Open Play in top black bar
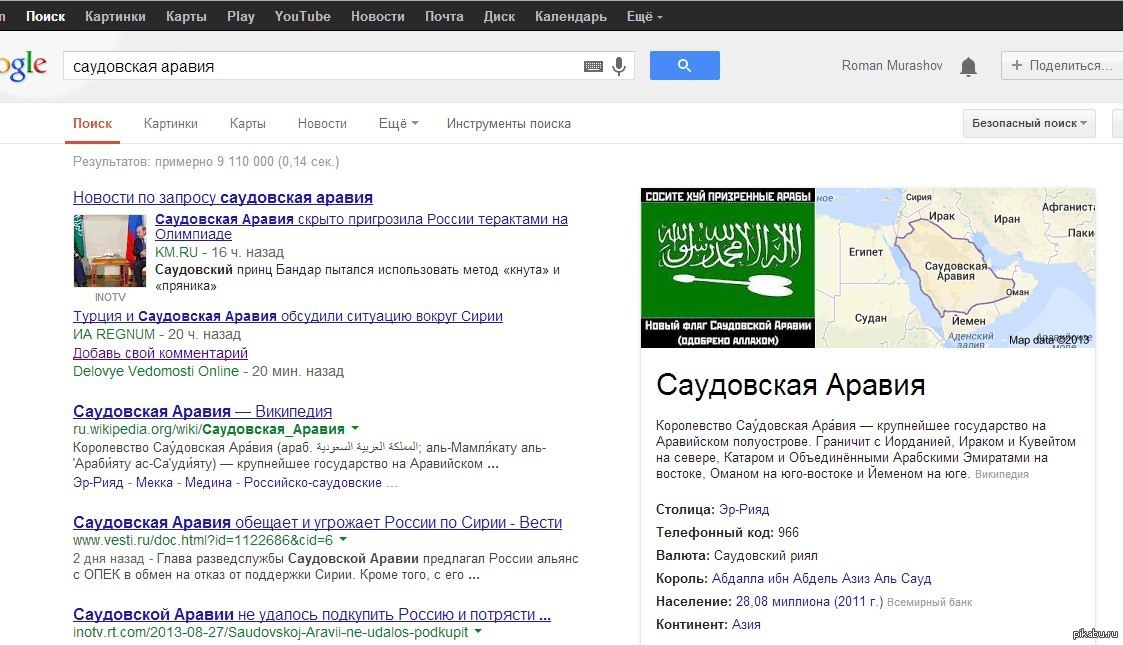Image resolution: width=1123 pixels, height=645 pixels. tap(241, 16)
